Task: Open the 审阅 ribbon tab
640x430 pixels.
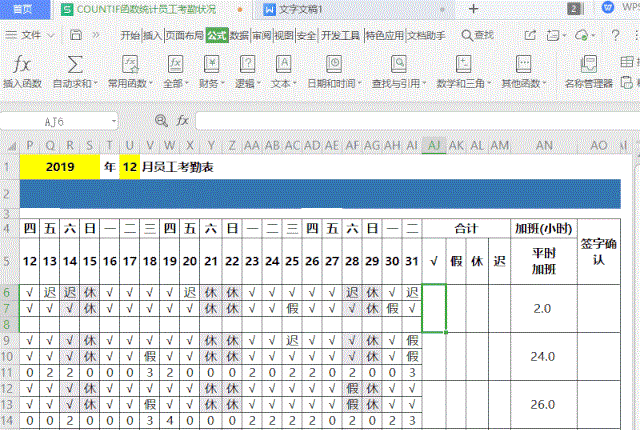Action: click(x=262, y=35)
